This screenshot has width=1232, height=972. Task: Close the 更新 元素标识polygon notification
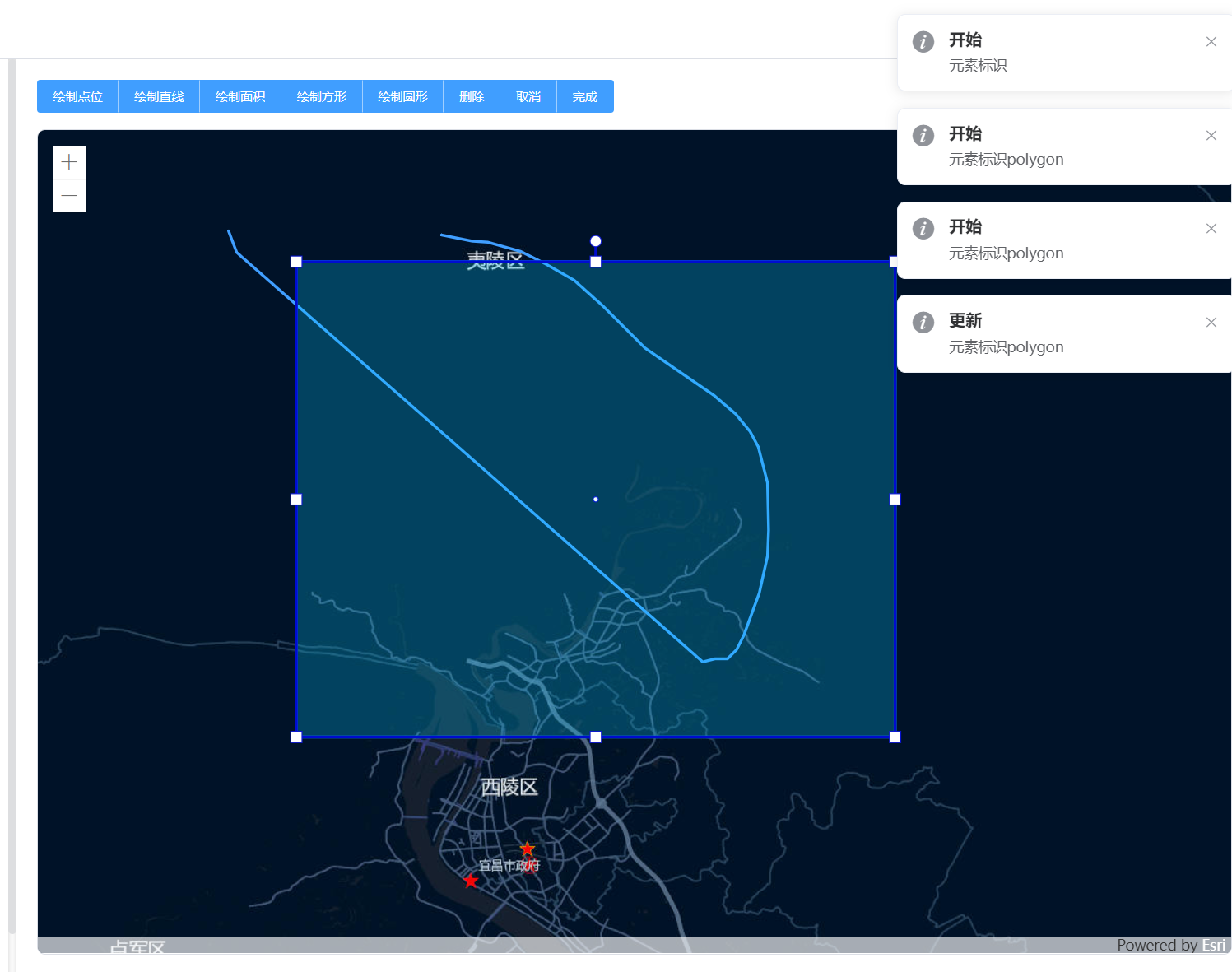click(x=1211, y=322)
